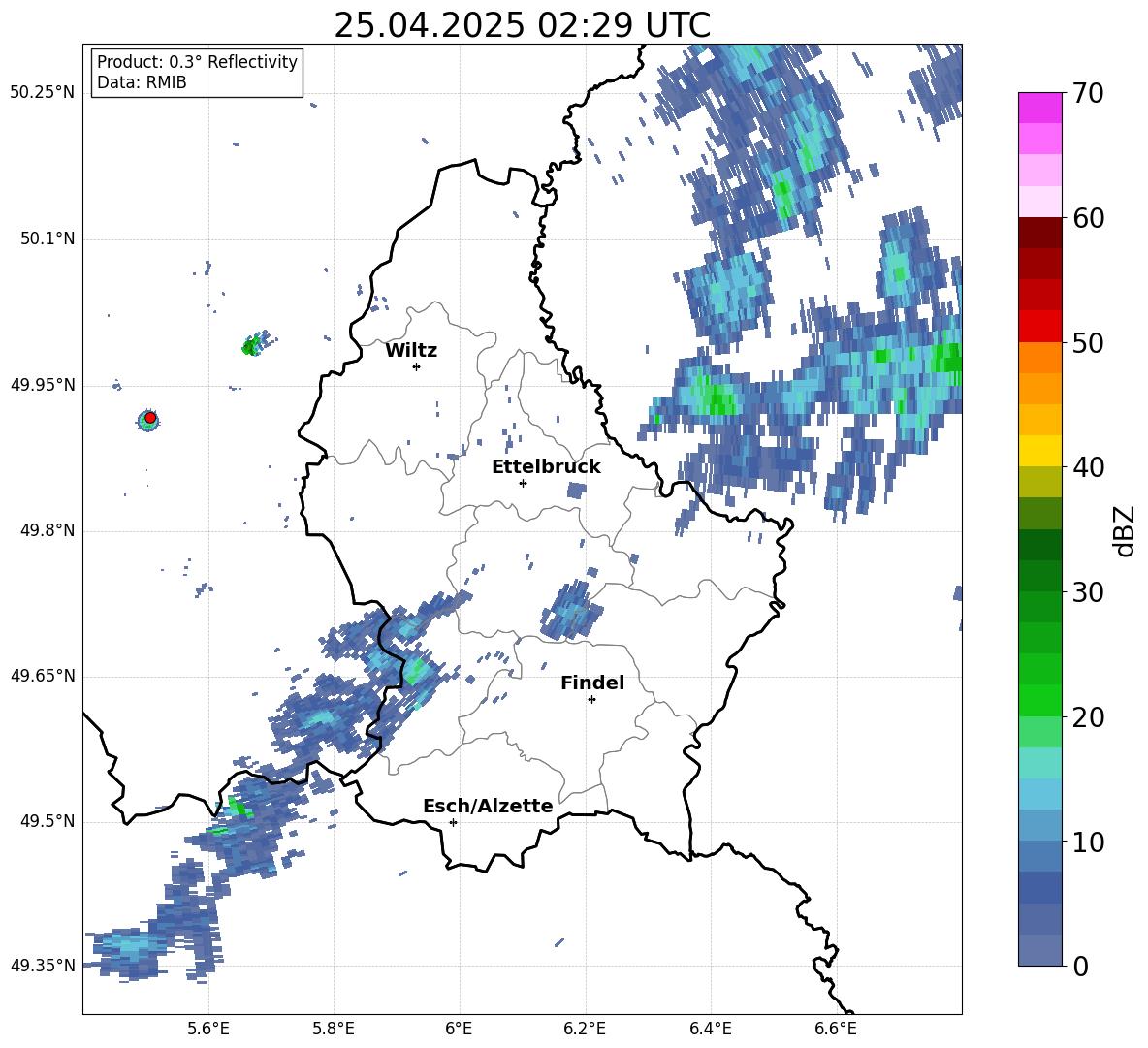Click the dark blue colorbar segment near 5
Image resolution: width=1148 pixels, height=1048 pixels.
1039,886
